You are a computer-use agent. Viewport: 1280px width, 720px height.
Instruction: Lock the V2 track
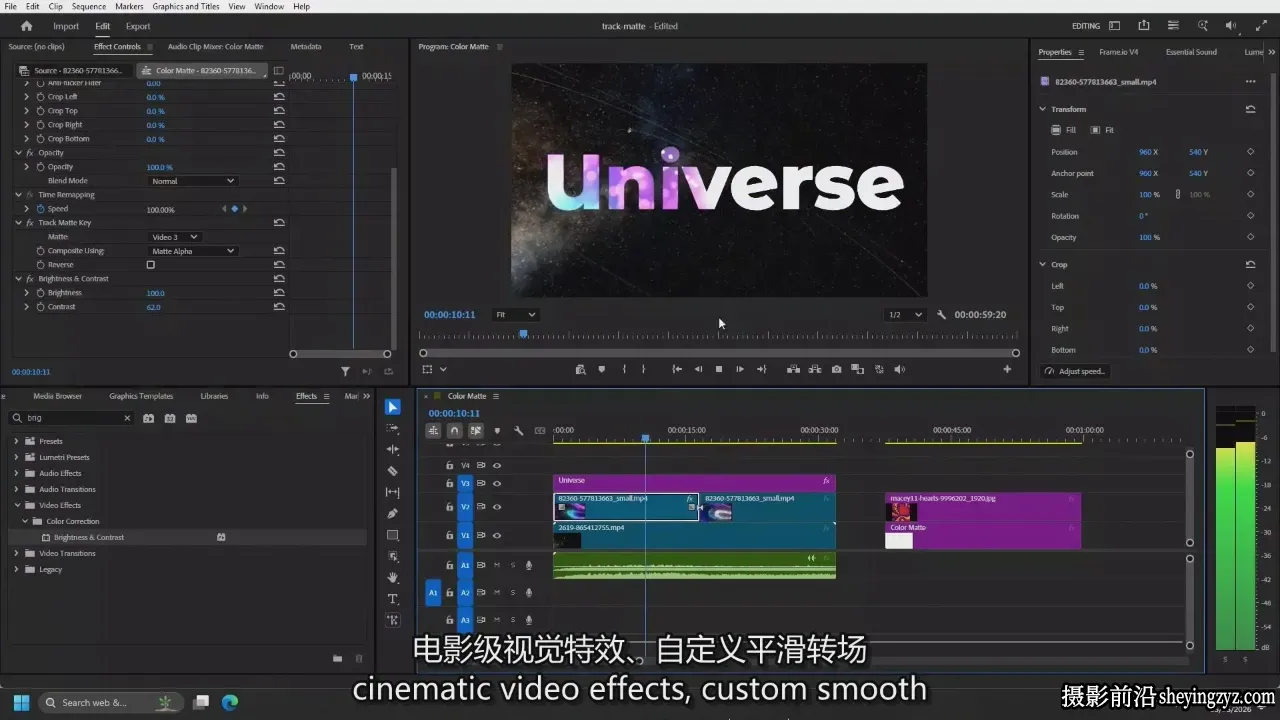pyautogui.click(x=450, y=507)
